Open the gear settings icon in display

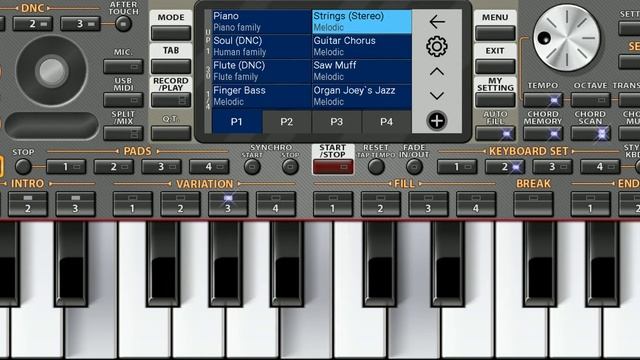click(437, 47)
